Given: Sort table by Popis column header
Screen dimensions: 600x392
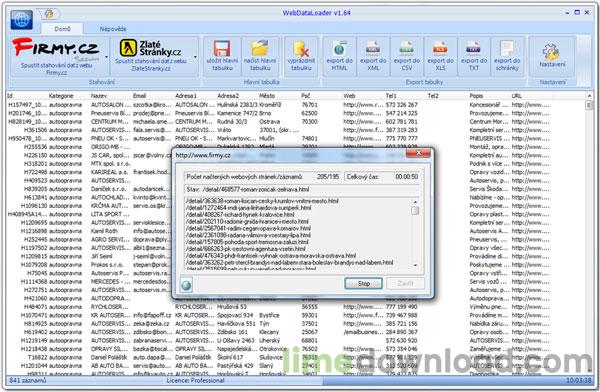Looking at the screenshot, I should pyautogui.click(x=490, y=96).
